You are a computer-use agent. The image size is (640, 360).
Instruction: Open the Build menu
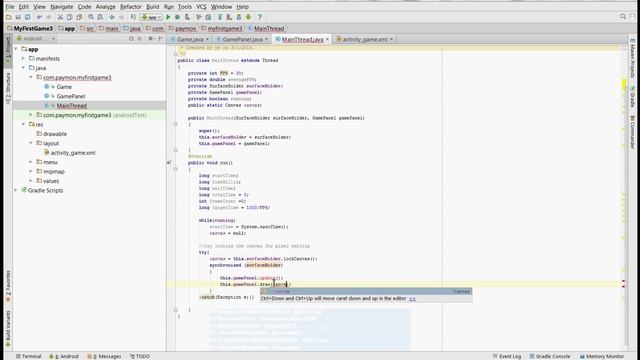[x=153, y=7]
